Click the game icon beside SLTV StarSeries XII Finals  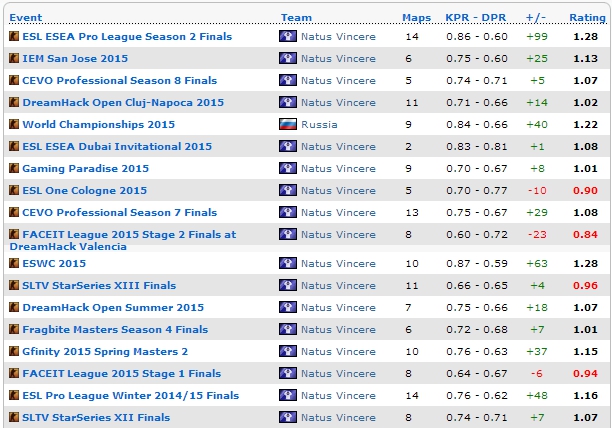14,417
